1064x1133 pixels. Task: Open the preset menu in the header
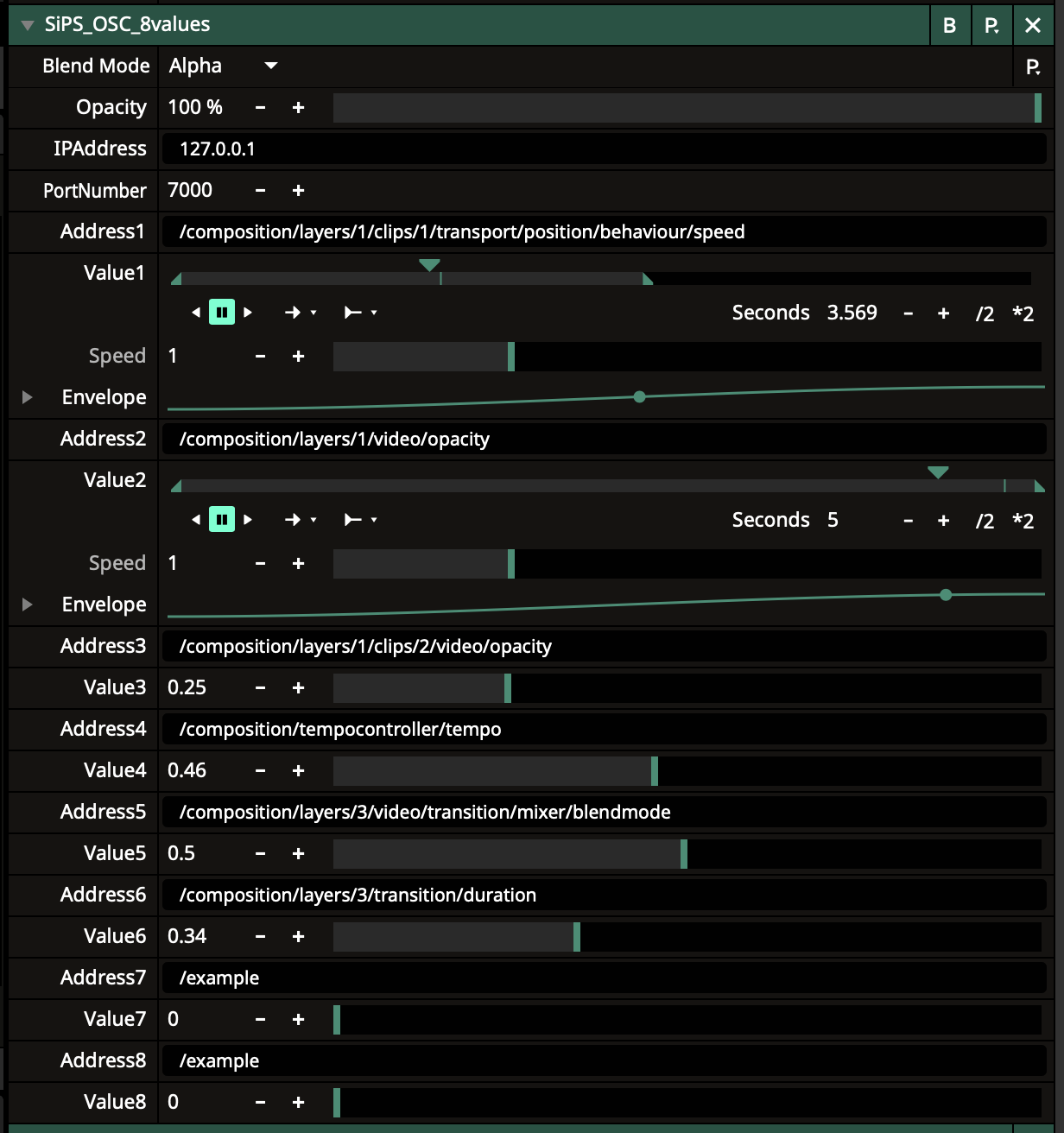tap(991, 25)
